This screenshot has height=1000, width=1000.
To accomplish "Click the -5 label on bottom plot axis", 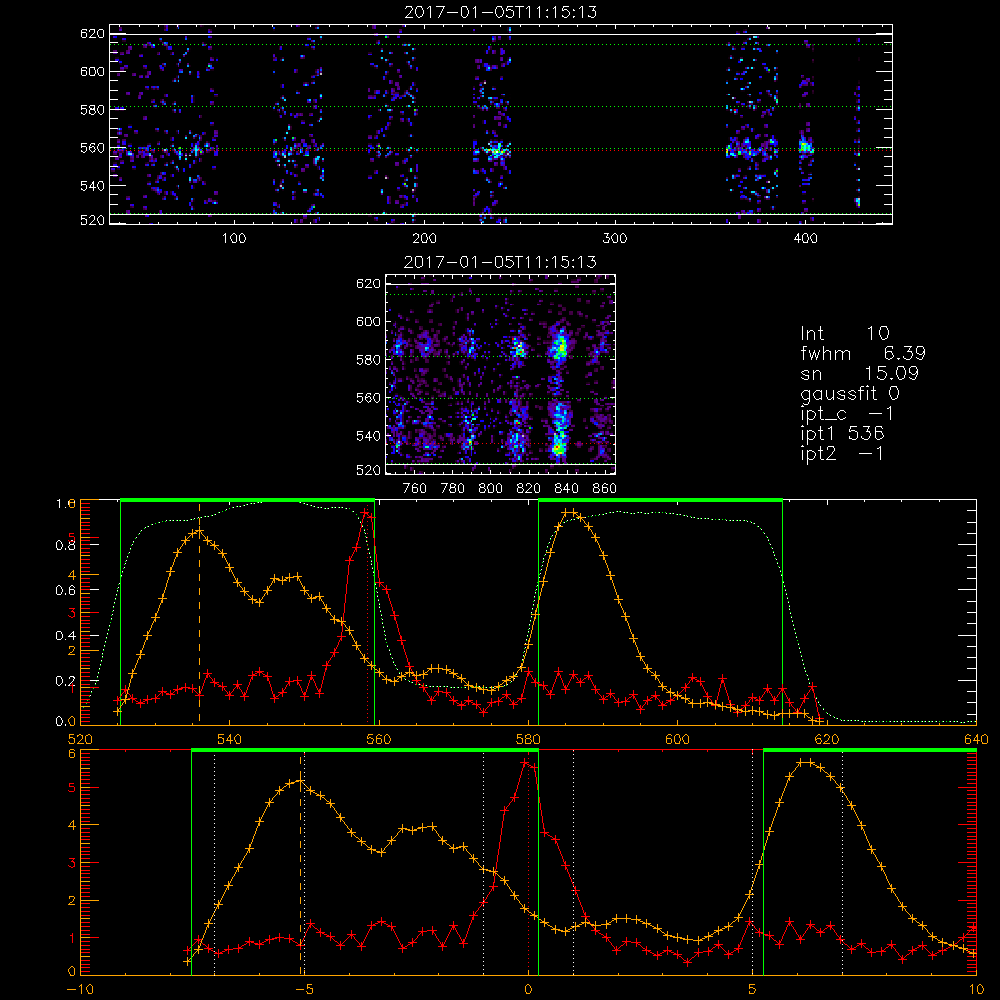I will (304, 990).
